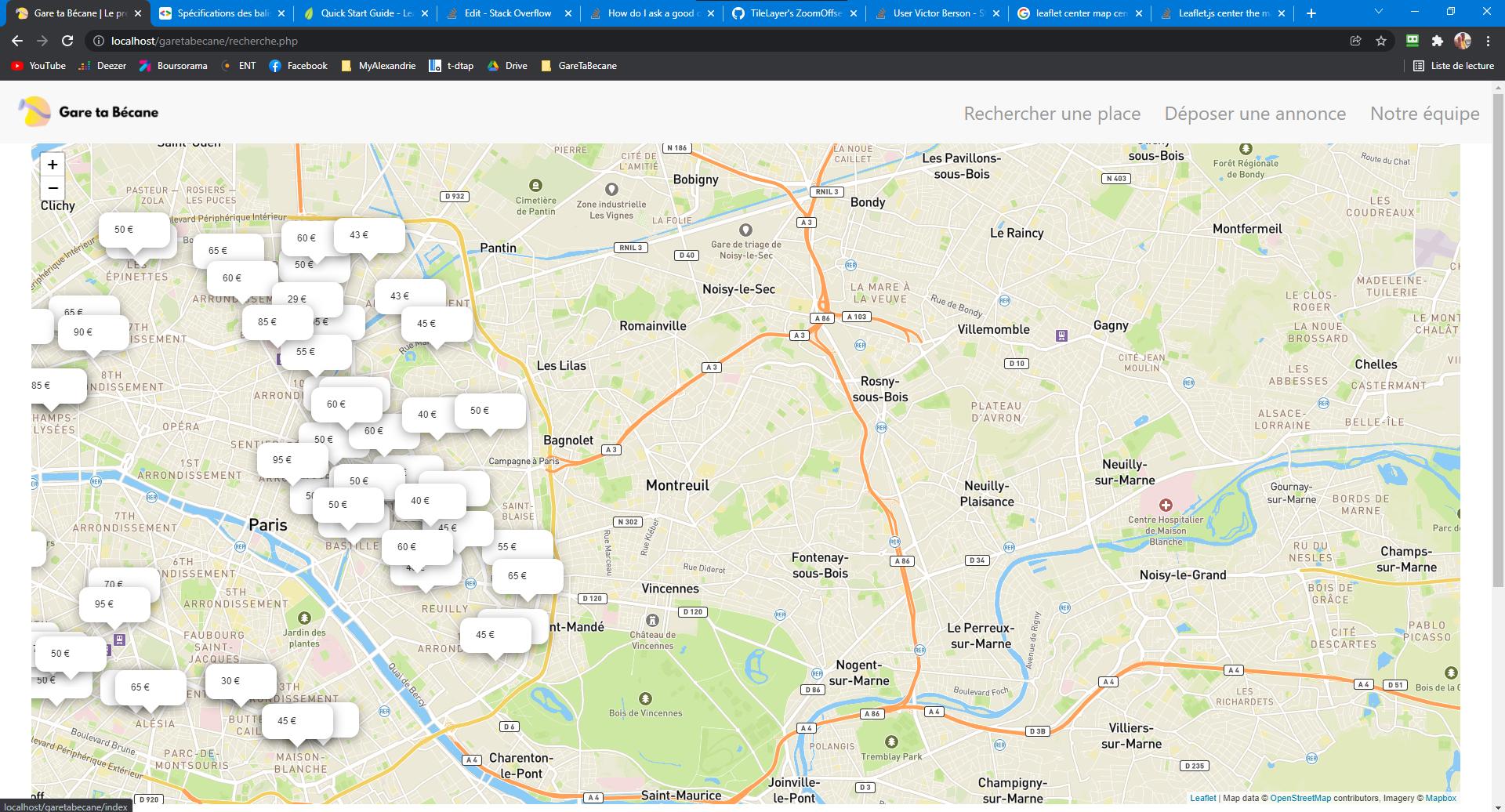Select the 65 € marker near Alésia
The height and width of the screenshot is (812, 1505).
pos(150,687)
